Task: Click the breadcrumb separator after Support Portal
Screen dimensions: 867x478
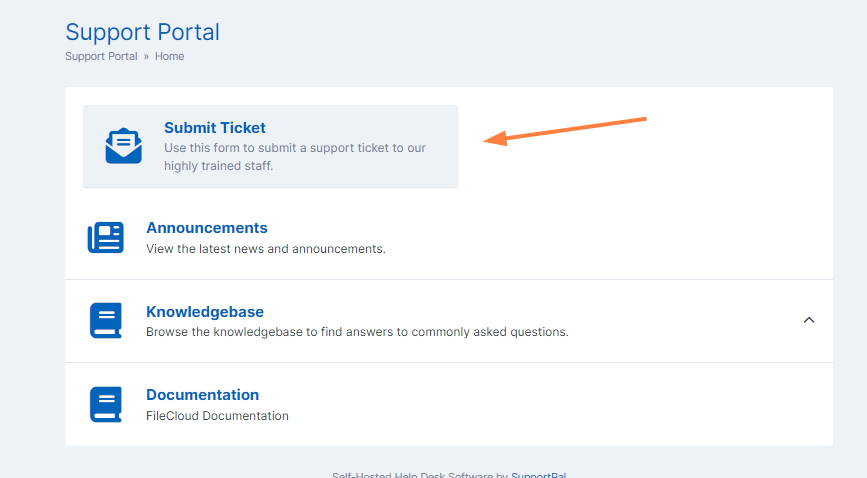Action: click(x=146, y=57)
